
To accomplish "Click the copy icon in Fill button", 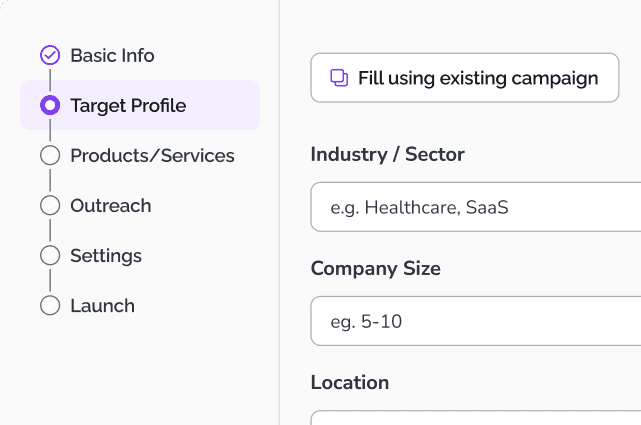I will pyautogui.click(x=339, y=78).
